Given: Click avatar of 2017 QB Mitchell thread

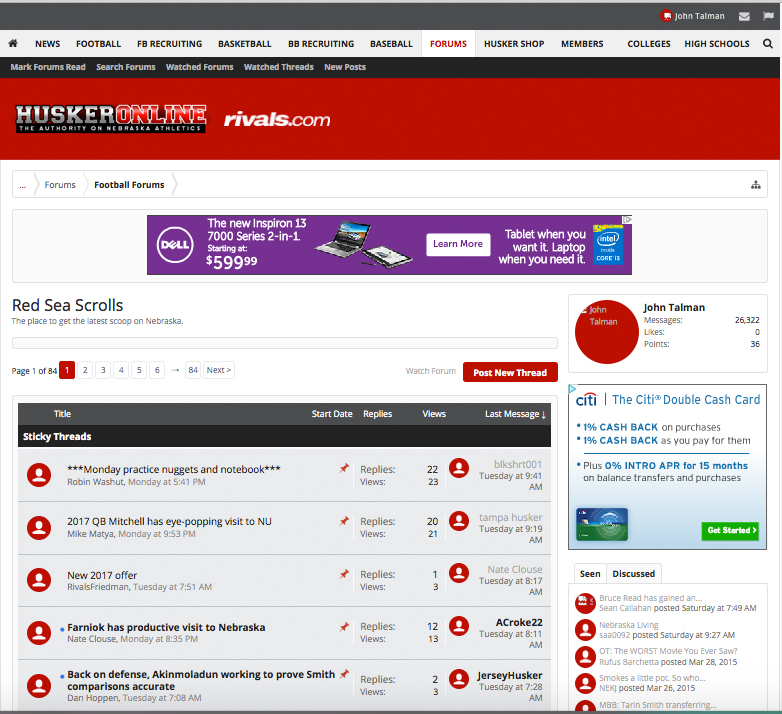Looking at the screenshot, I should click(39, 528).
